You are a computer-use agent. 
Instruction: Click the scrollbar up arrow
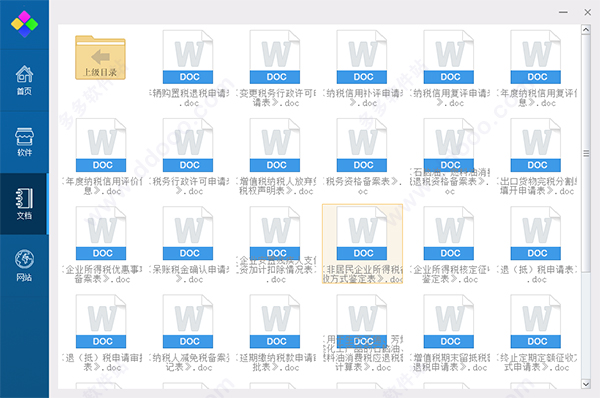(x=585, y=29)
